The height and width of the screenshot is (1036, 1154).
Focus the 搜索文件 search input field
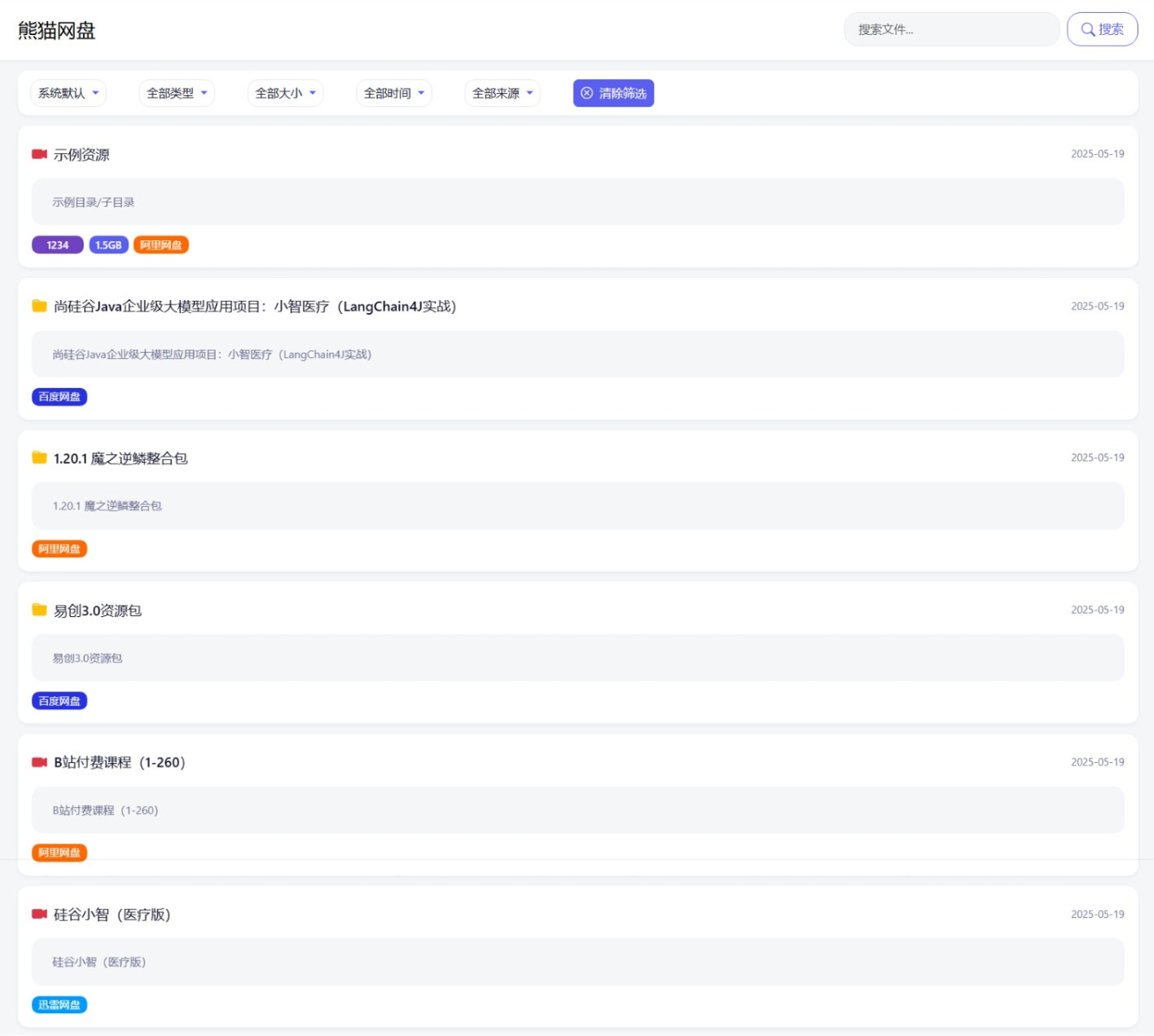950,29
